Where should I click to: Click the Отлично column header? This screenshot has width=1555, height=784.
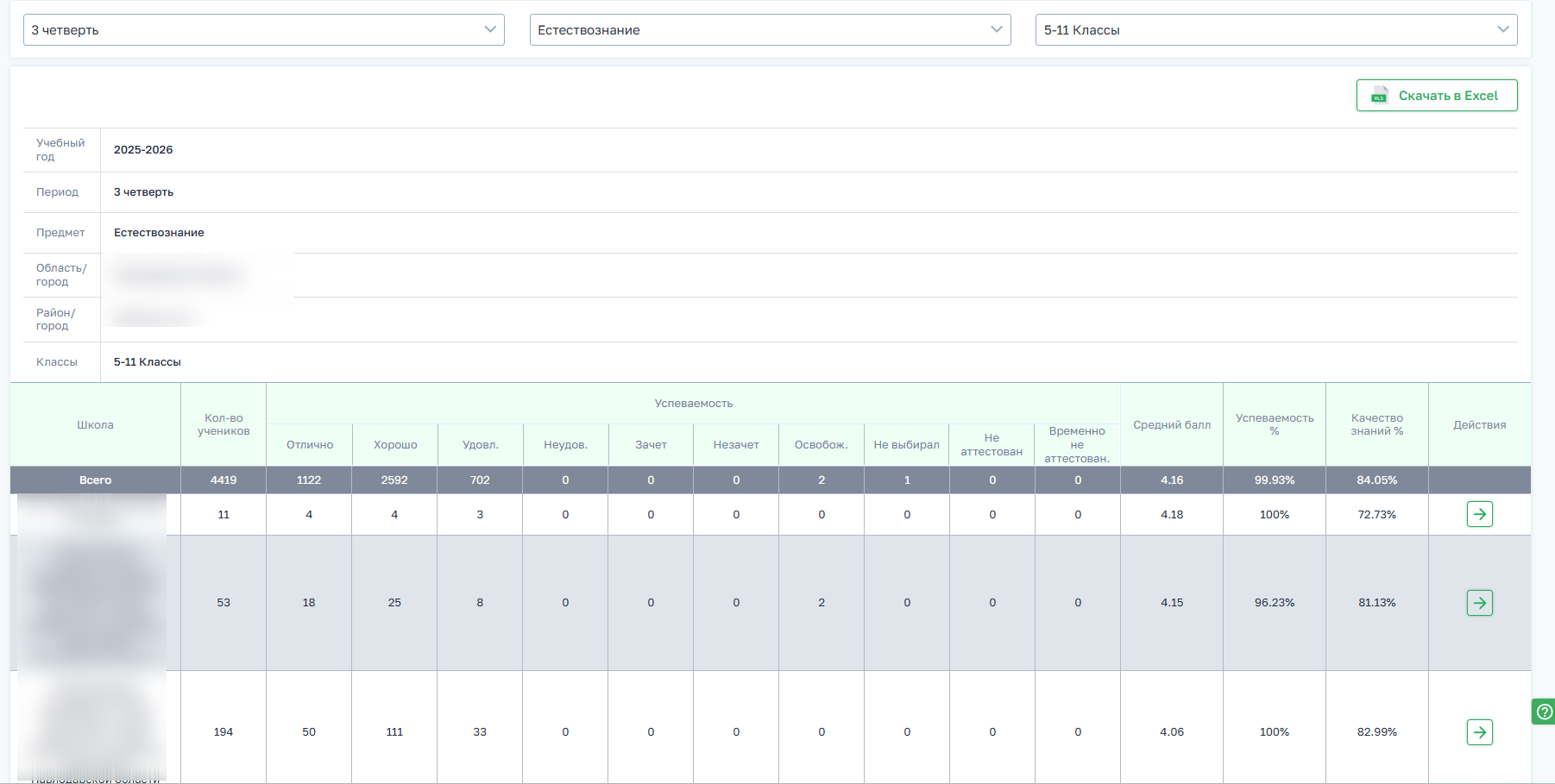[309, 445]
